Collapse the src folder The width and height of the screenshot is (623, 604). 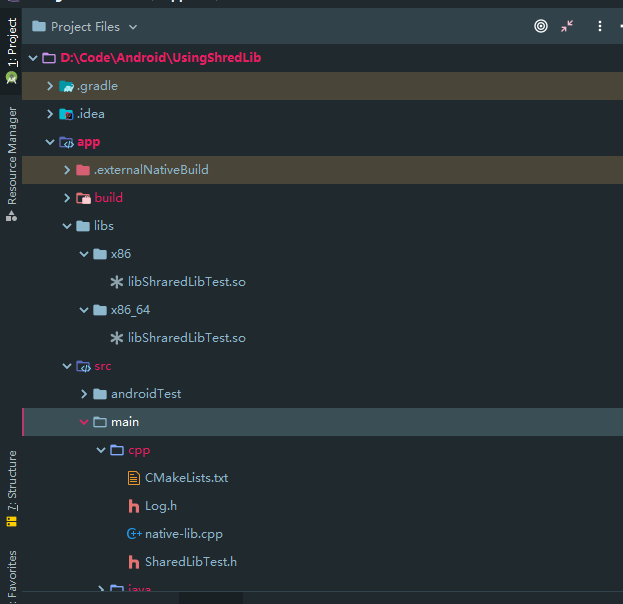[x=67, y=366]
